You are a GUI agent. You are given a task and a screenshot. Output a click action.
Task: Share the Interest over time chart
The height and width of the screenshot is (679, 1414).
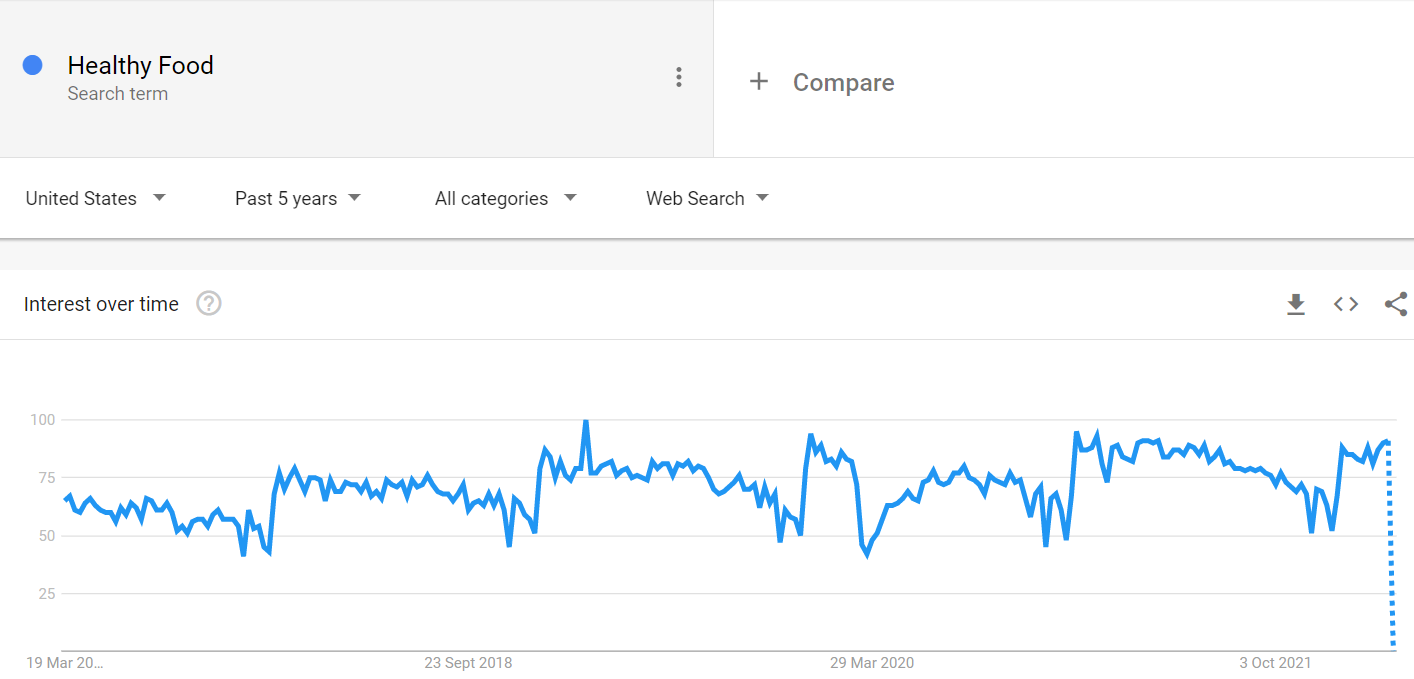tap(1396, 304)
